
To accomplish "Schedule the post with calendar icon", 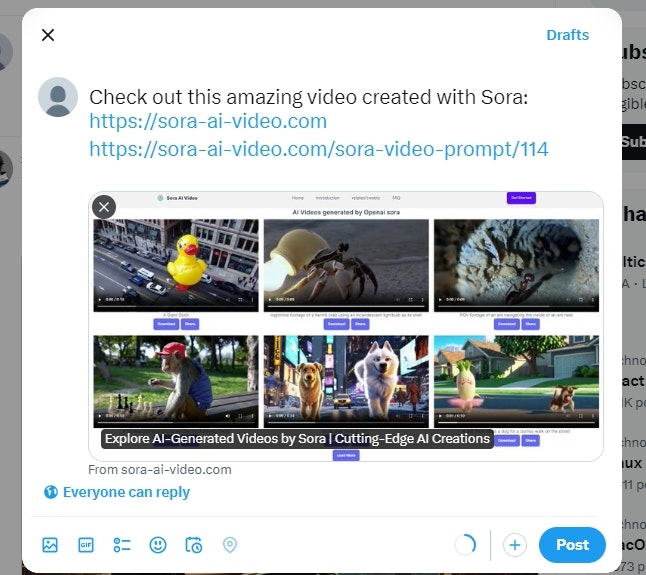I will pyautogui.click(x=194, y=545).
